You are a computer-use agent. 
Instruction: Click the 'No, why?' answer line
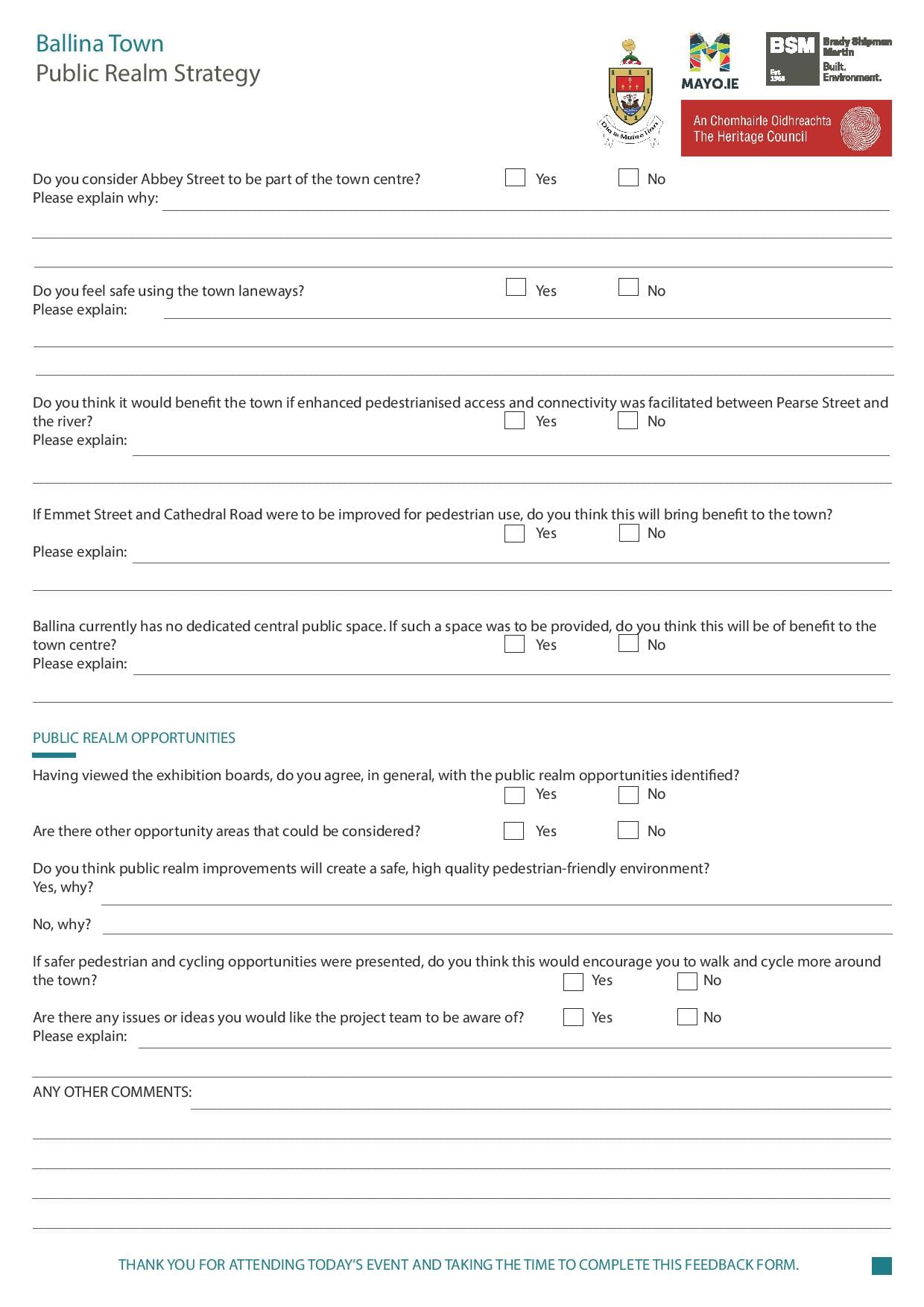point(498,925)
